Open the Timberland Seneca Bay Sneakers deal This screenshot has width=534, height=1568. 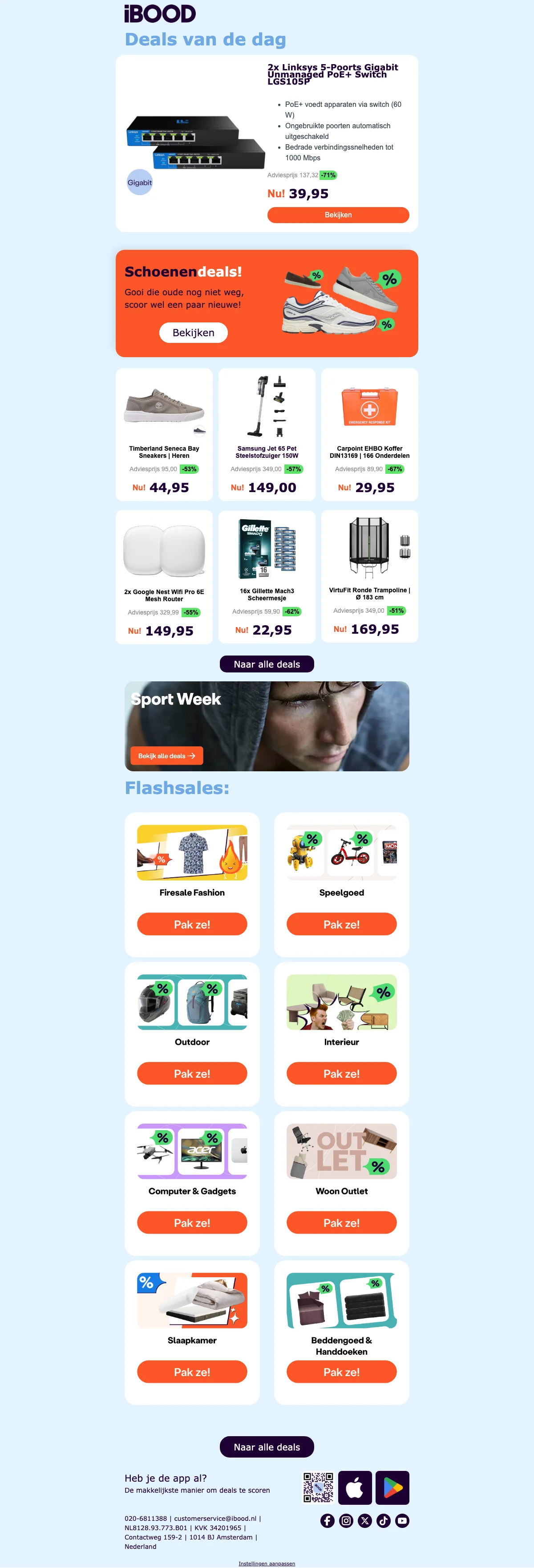tap(164, 435)
